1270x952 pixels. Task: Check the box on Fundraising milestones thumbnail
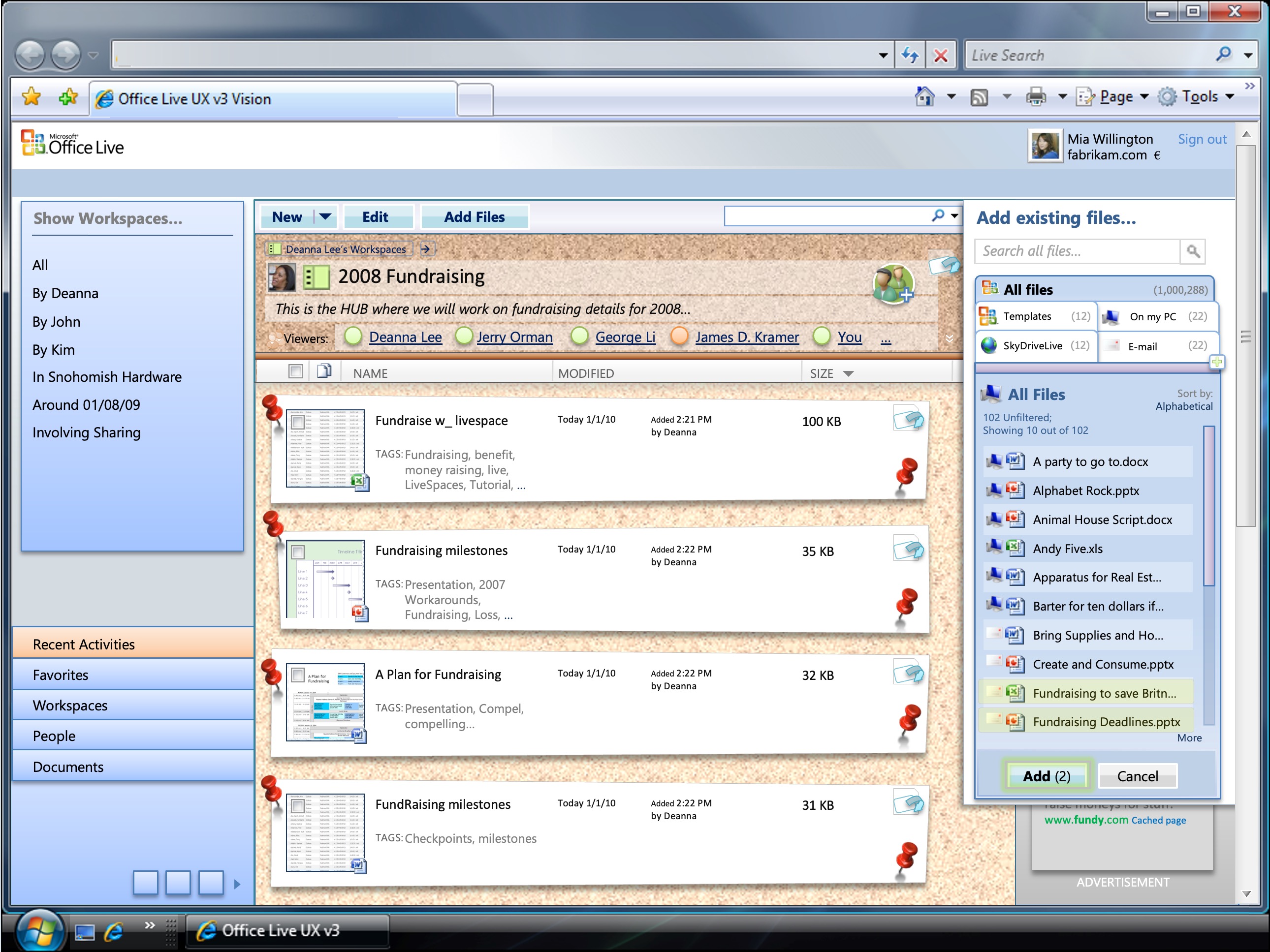(x=298, y=552)
